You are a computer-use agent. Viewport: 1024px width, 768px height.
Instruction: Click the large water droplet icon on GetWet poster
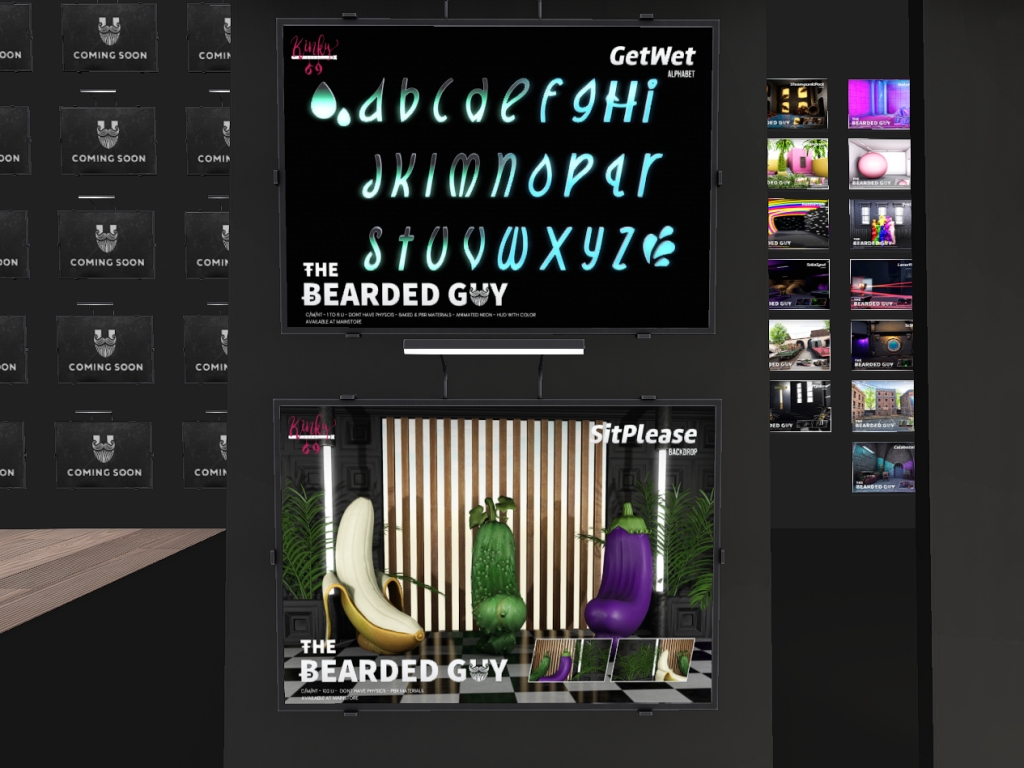[323, 101]
